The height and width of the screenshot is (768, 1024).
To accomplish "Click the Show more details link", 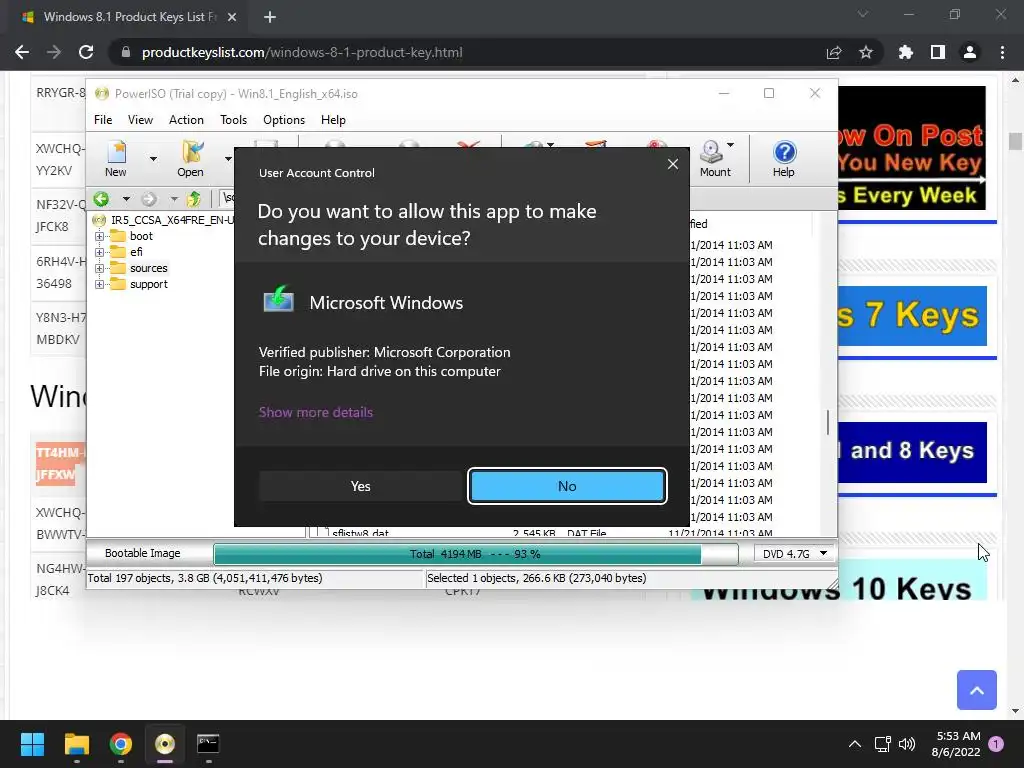I will pos(316,412).
